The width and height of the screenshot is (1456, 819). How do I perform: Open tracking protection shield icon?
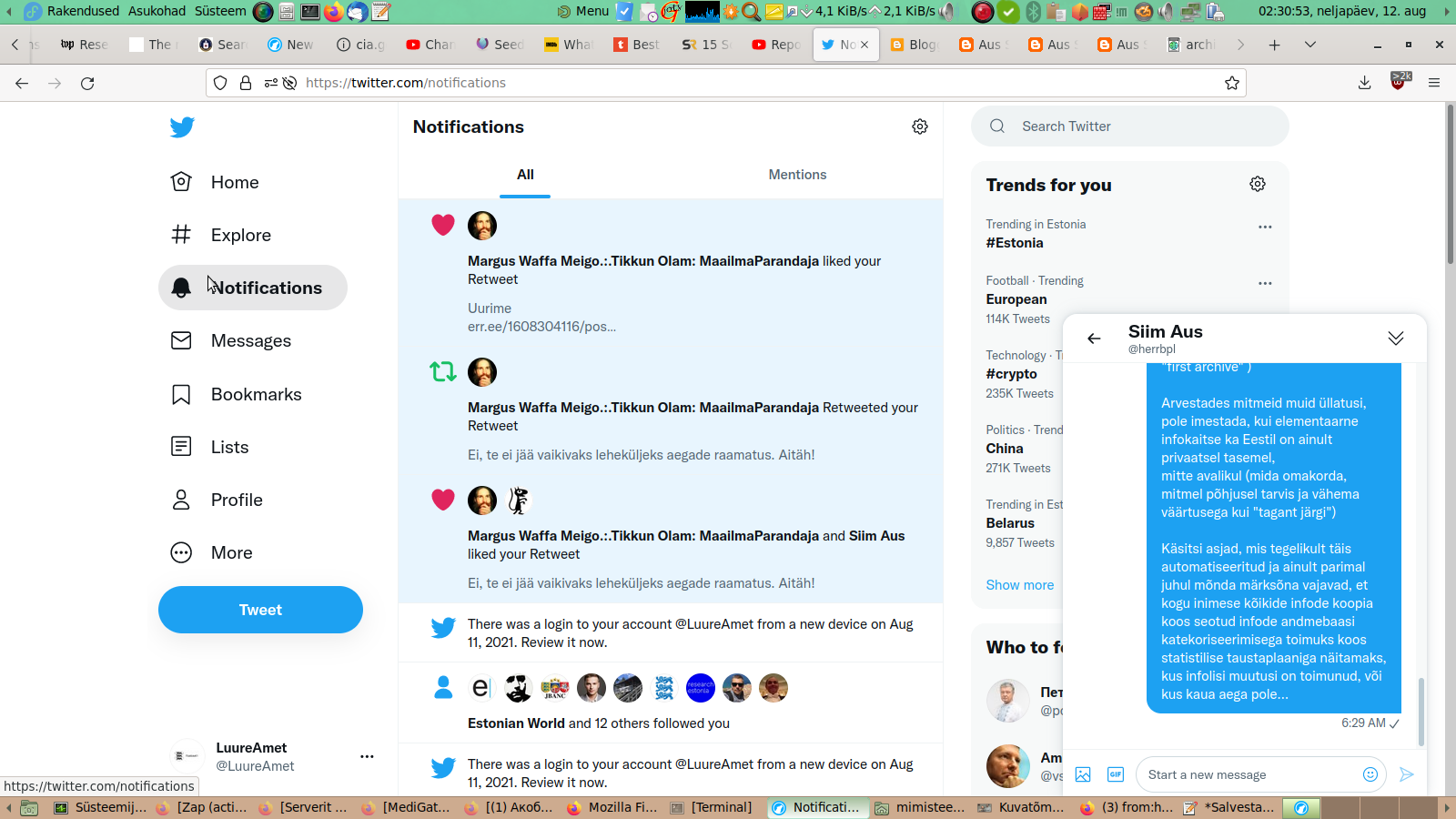(220, 83)
